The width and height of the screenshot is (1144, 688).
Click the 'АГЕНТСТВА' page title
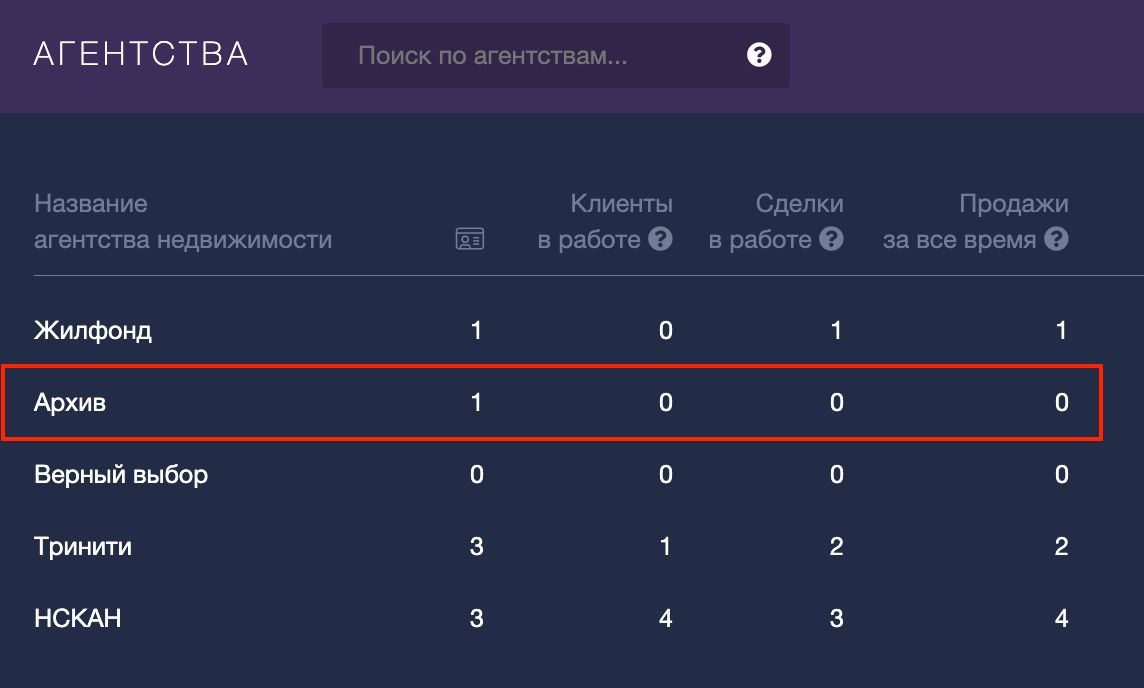pyautogui.click(x=141, y=54)
